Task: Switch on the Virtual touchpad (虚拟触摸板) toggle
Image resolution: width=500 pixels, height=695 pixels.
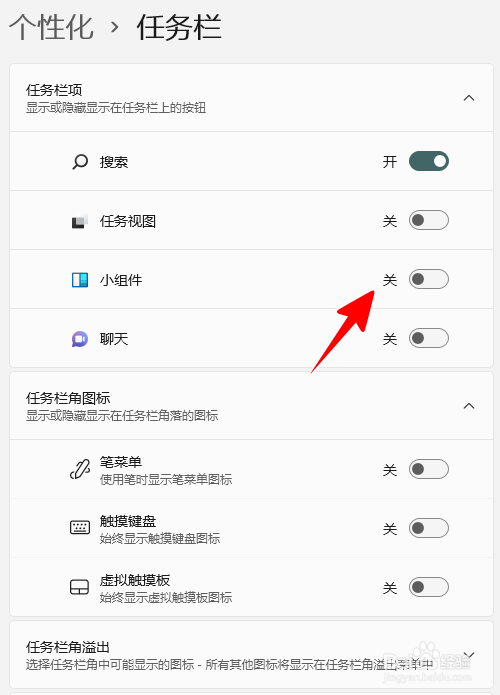Action: pos(429,587)
